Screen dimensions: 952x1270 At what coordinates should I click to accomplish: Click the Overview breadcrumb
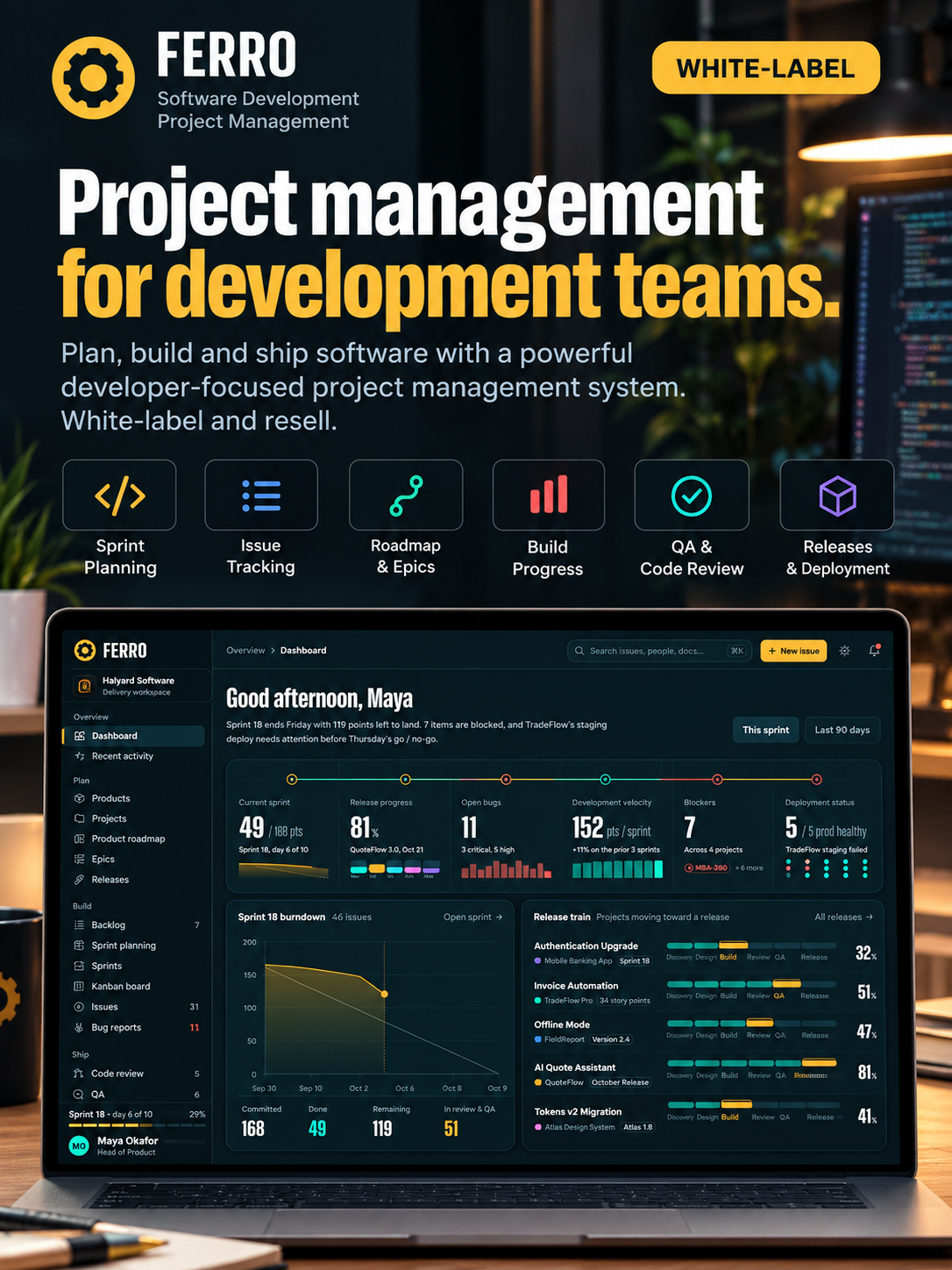click(x=245, y=651)
